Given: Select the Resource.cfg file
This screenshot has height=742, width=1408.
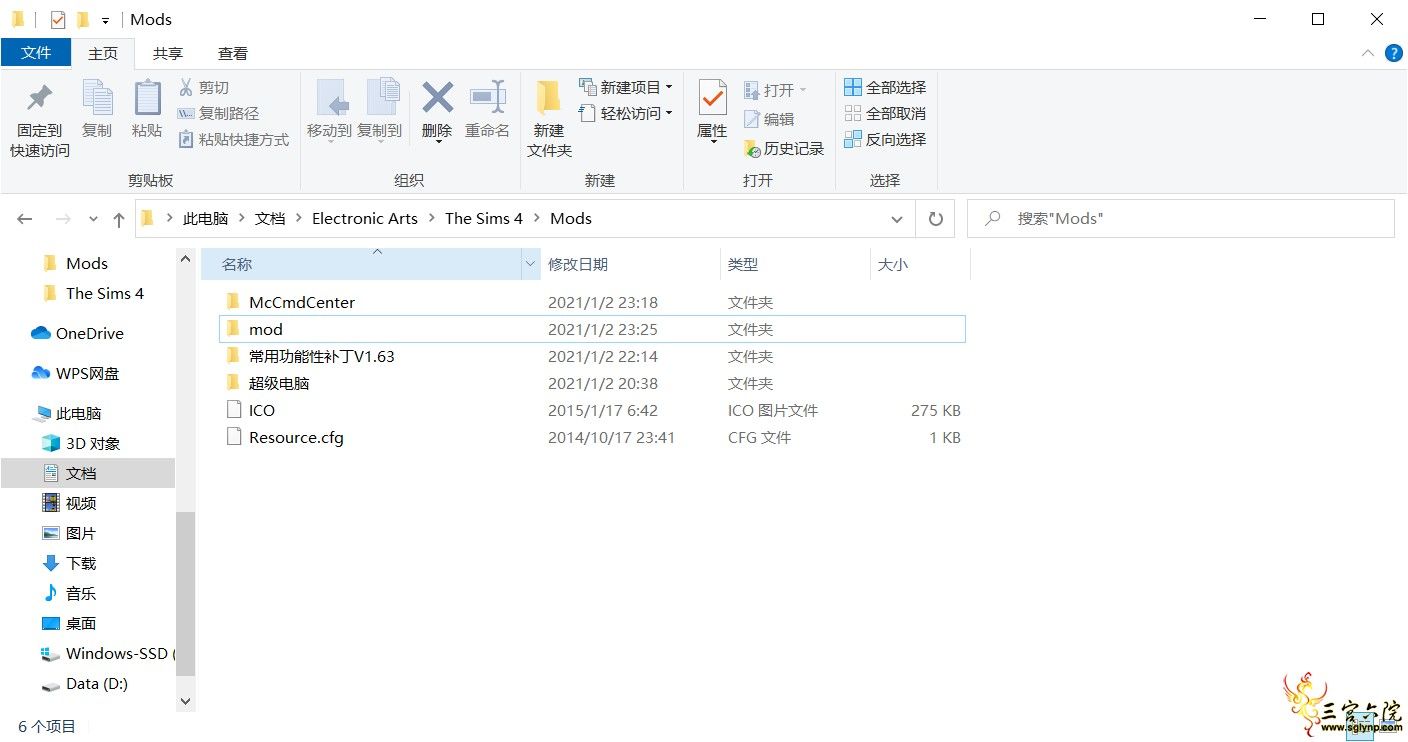Looking at the screenshot, I should point(592,437).
